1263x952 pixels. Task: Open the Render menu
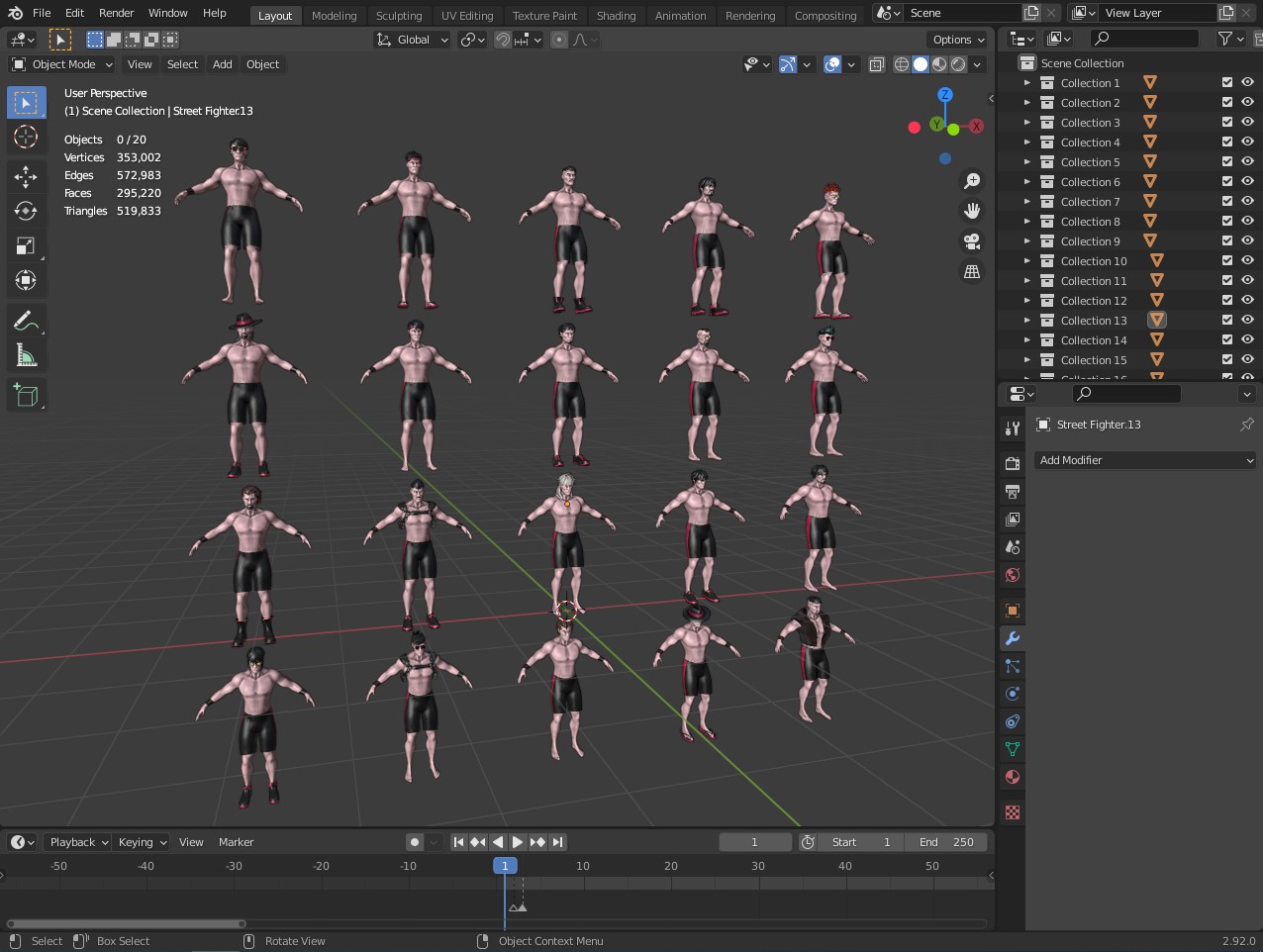tap(116, 13)
